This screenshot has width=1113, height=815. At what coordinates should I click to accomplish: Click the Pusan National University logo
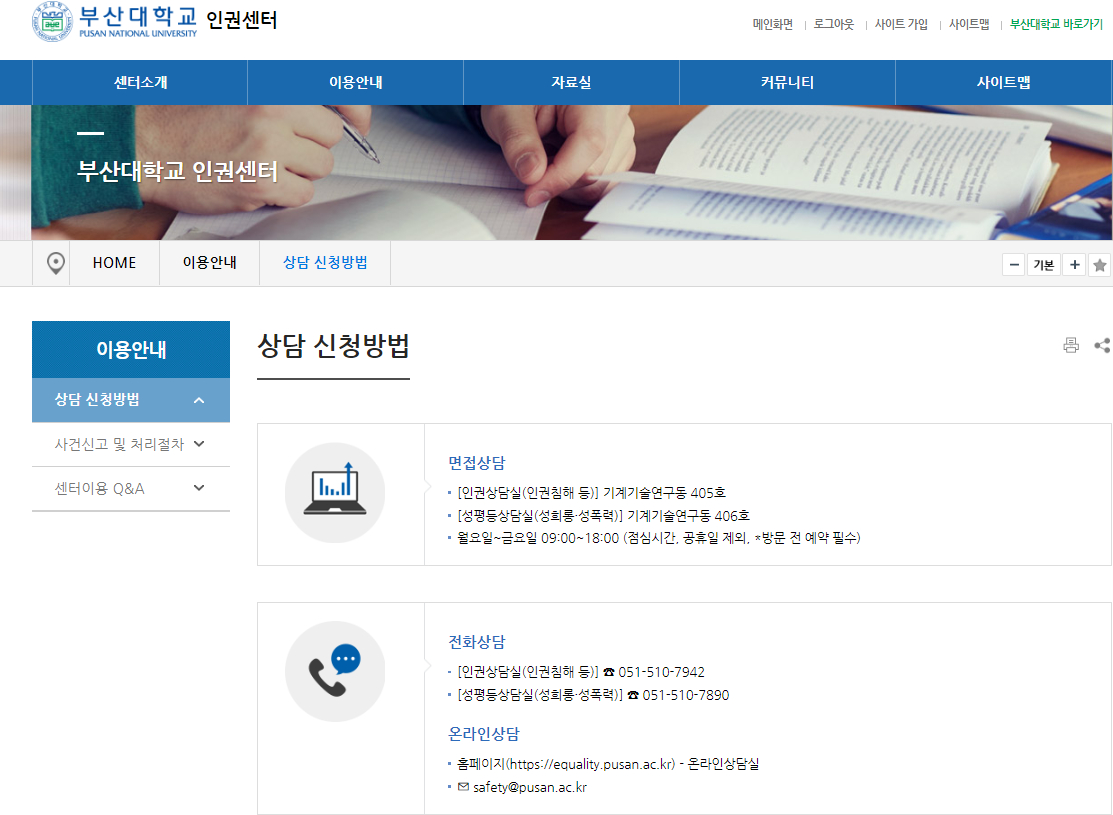tap(115, 22)
